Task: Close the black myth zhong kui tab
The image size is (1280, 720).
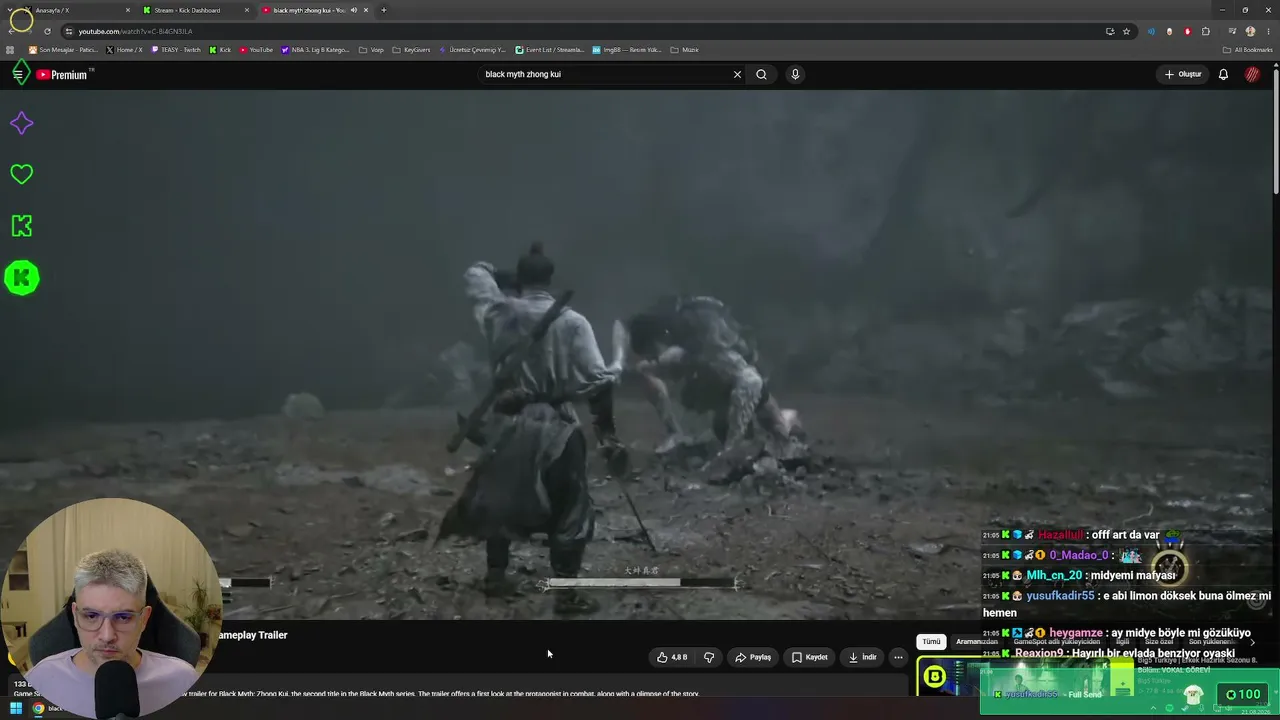Action: (366, 10)
